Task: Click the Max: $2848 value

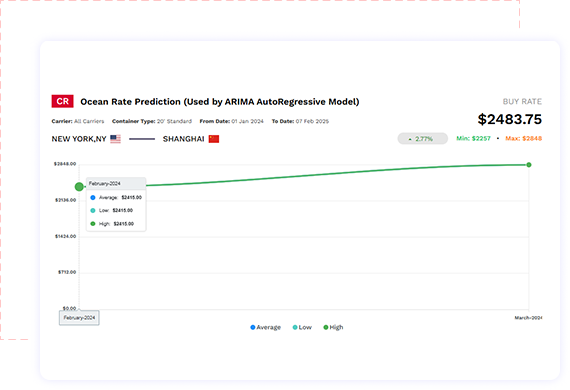Action: 523,138
